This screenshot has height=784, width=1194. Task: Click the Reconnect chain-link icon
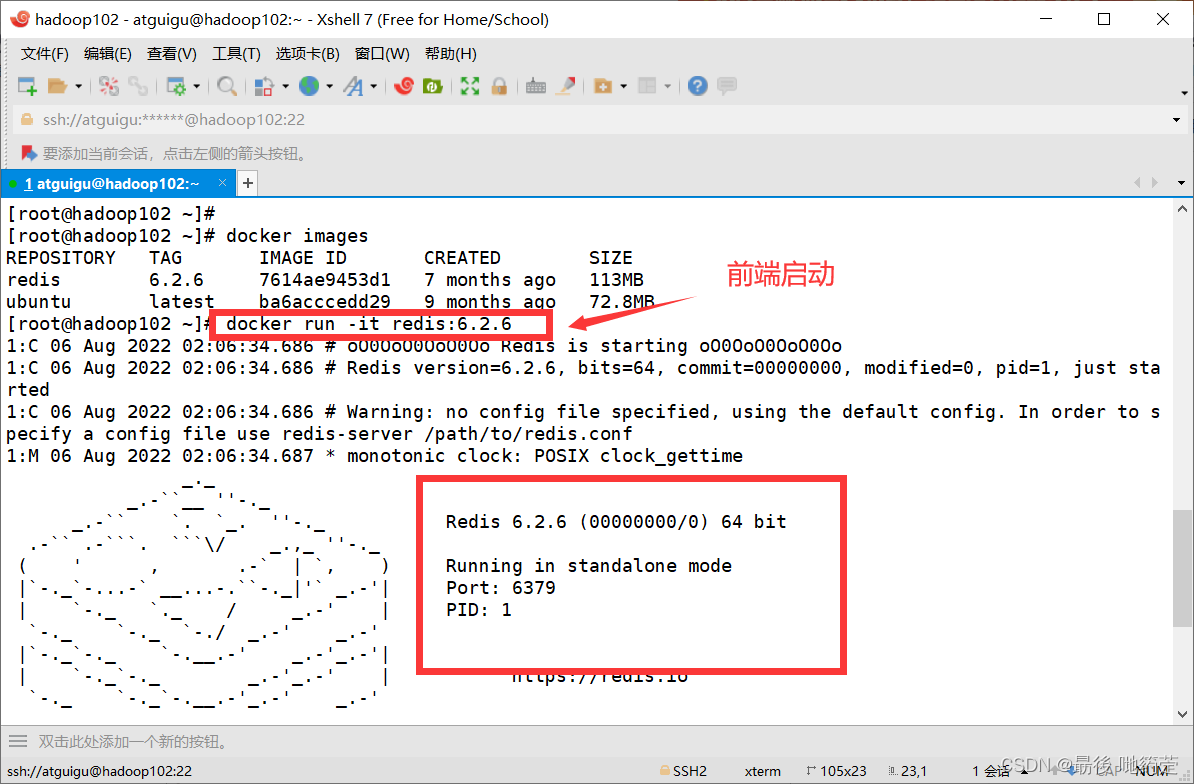tap(138, 86)
